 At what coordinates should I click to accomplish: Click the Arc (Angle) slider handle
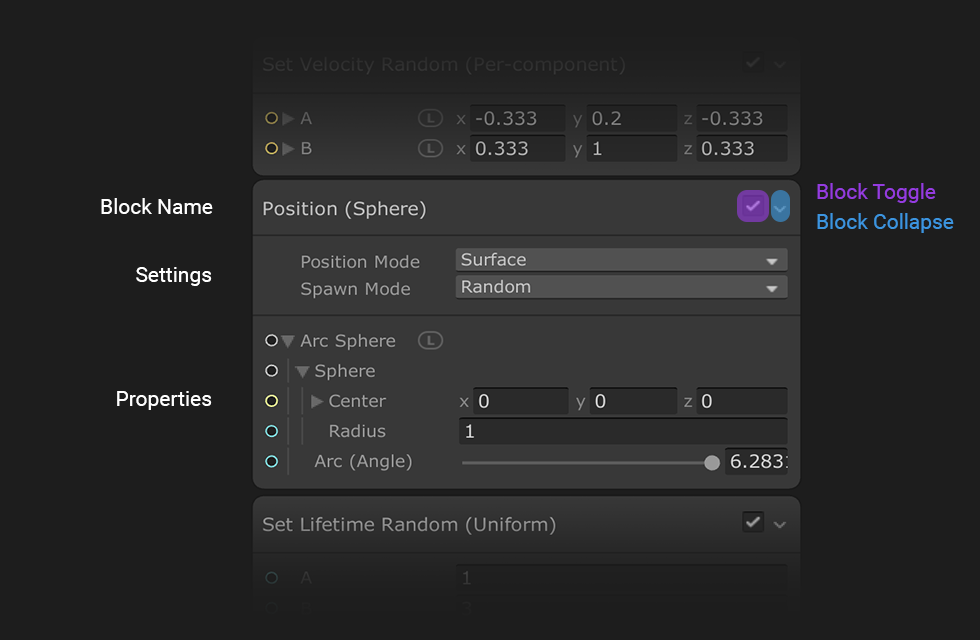(712, 462)
